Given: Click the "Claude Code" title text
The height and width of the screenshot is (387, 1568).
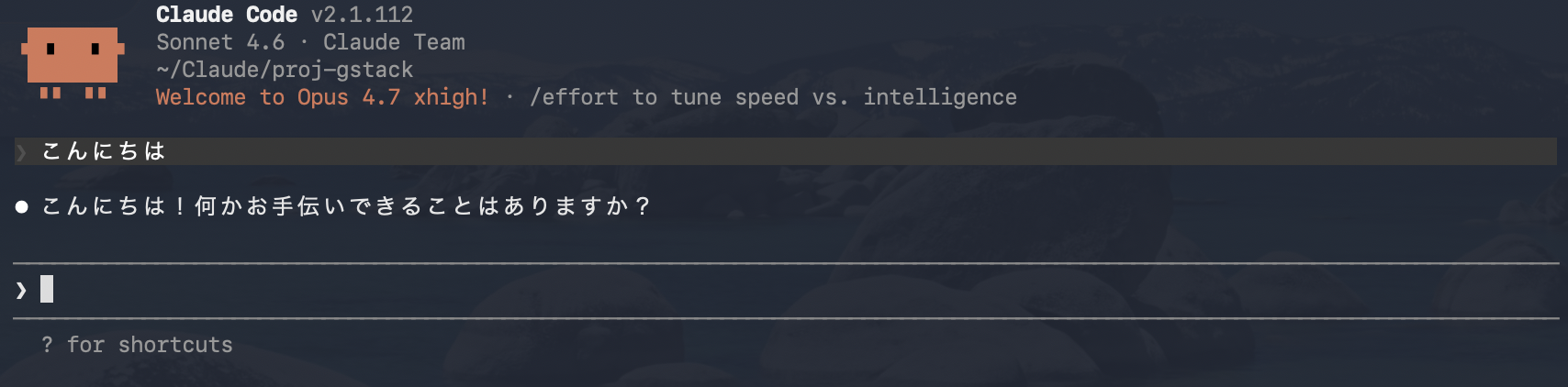Looking at the screenshot, I should tap(226, 15).
